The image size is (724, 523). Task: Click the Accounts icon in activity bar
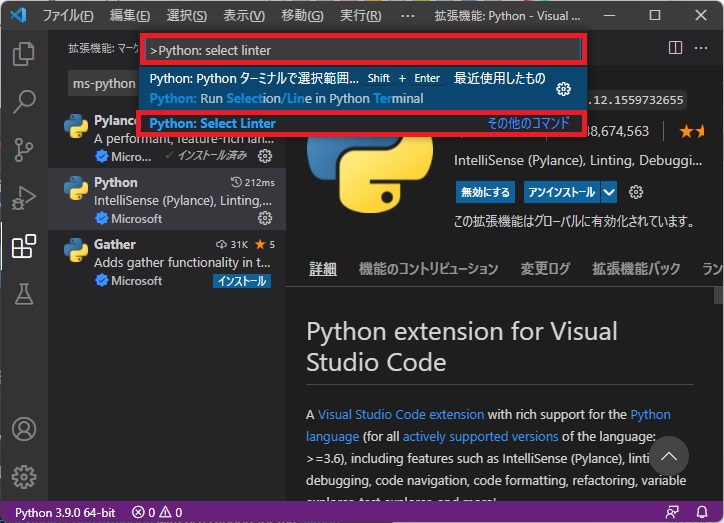click(23, 429)
